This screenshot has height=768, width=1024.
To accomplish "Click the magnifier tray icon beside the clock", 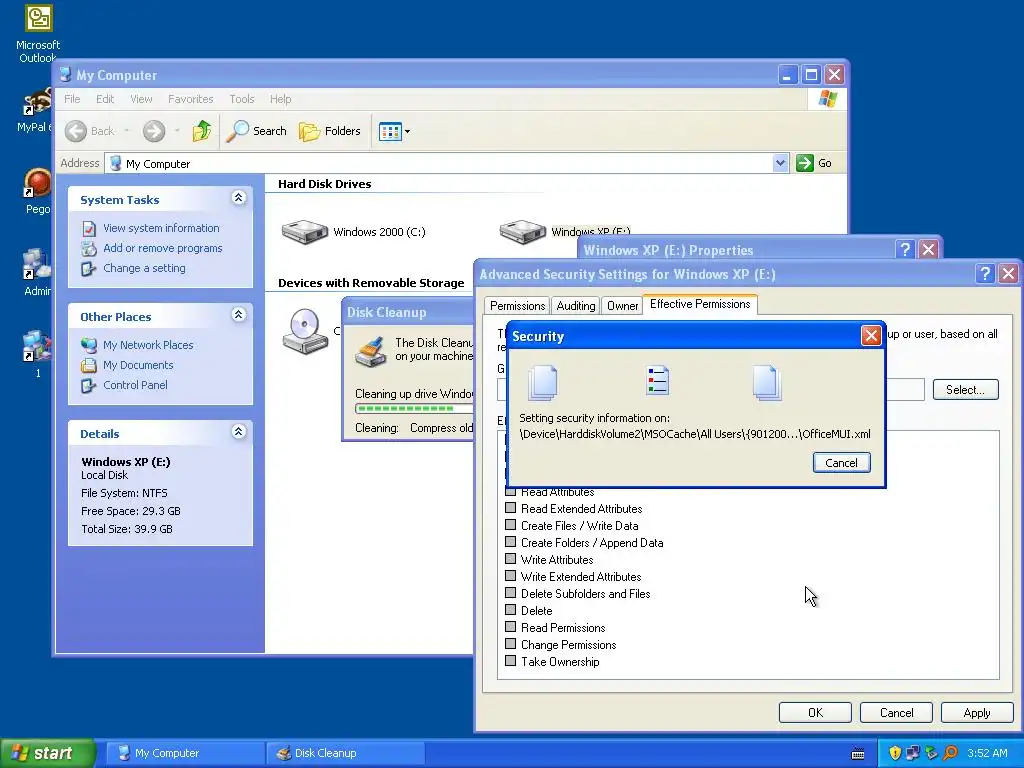I will pos(950,753).
